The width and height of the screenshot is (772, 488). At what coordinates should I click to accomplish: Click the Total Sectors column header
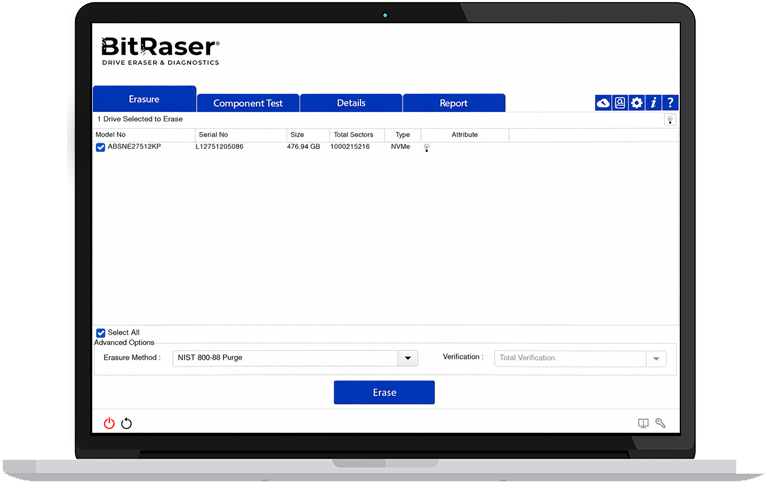click(x=356, y=135)
